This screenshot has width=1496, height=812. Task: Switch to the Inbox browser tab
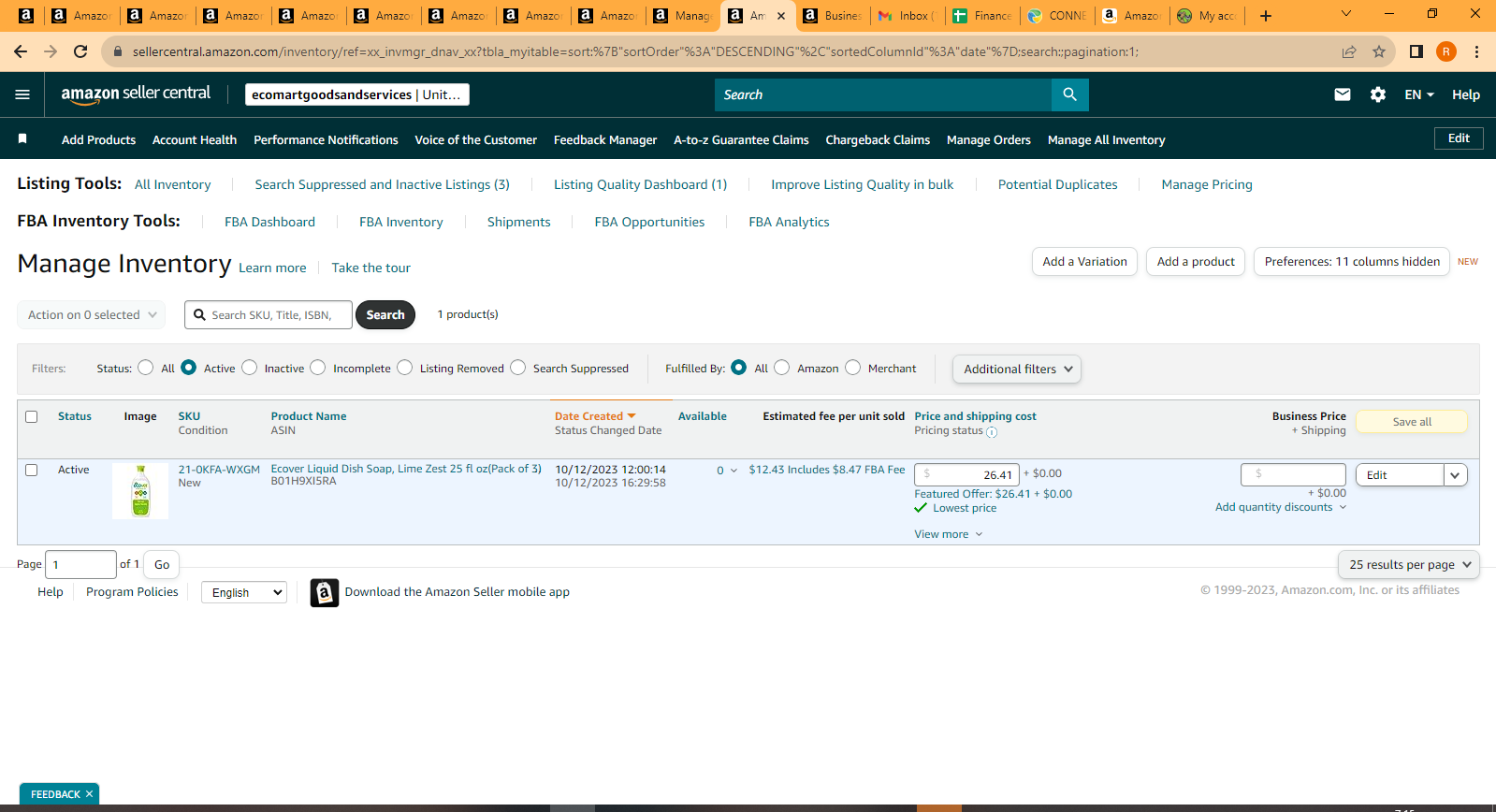pyautogui.click(x=907, y=16)
